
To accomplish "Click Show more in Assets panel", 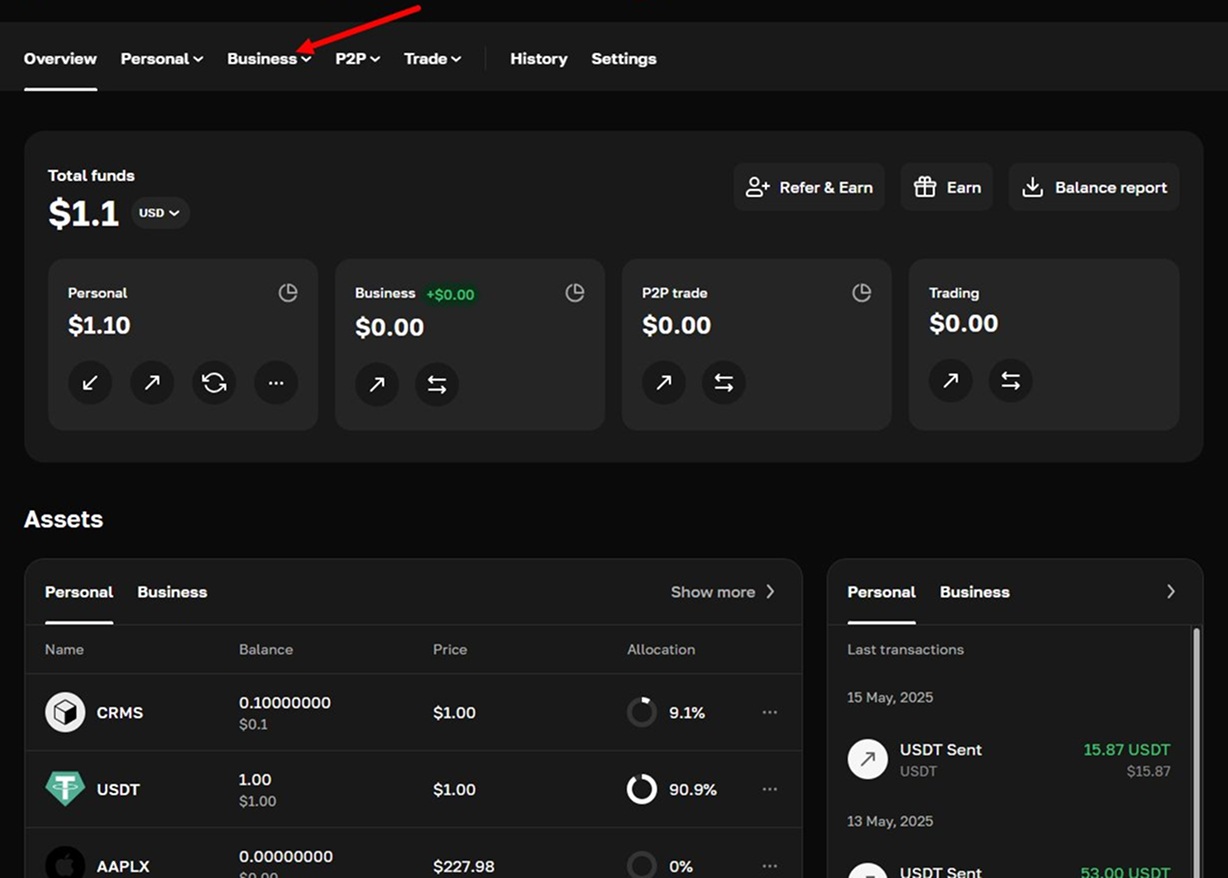I will coord(722,592).
